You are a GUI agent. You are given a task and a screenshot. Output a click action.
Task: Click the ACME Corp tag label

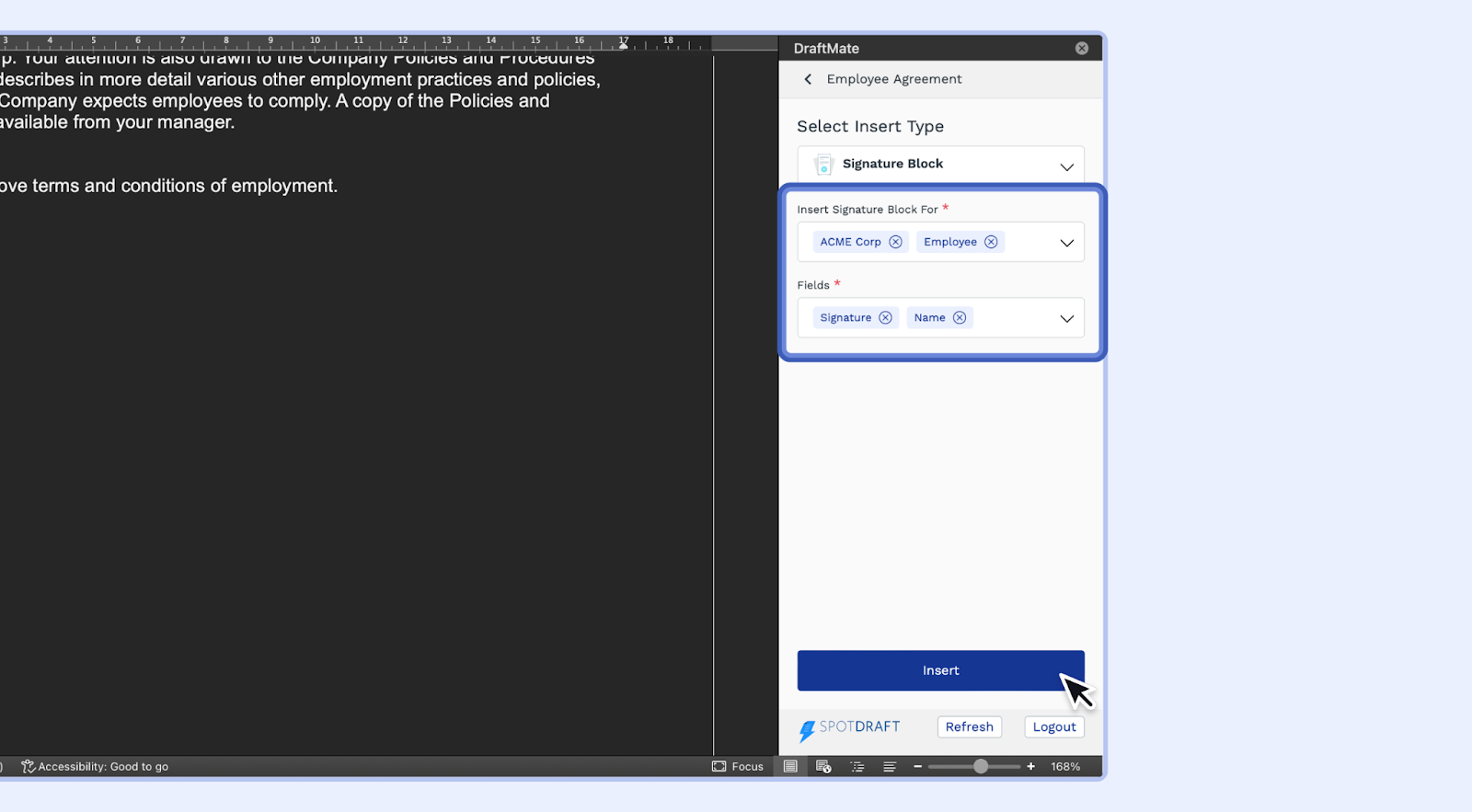[x=850, y=242]
